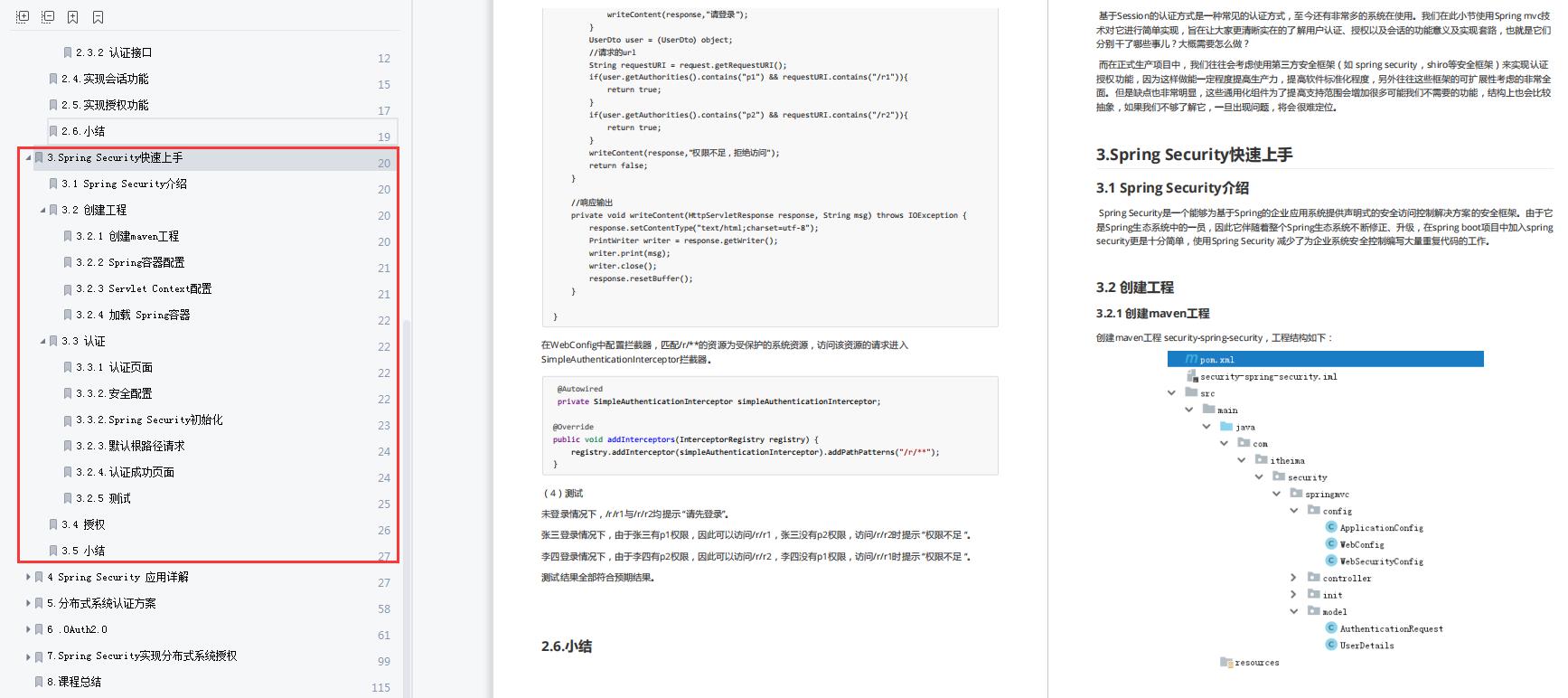The width and height of the screenshot is (1568, 698).
Task: Click pom.xml in the project structure image
Action: coord(1216,360)
